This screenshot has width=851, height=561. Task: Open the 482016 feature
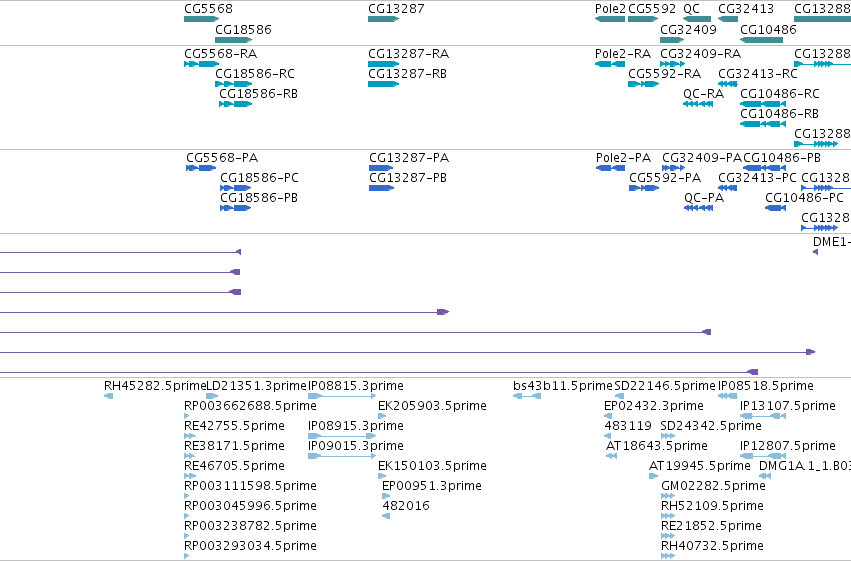click(386, 517)
